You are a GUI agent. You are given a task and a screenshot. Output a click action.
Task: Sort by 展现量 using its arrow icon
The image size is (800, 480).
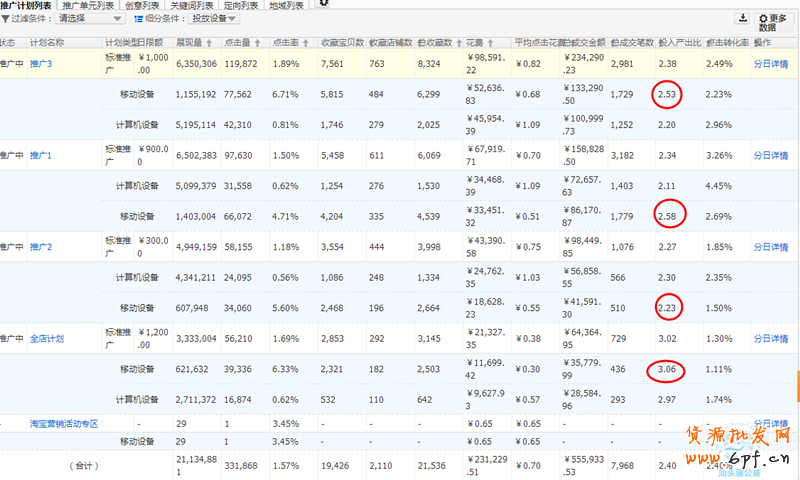(208, 43)
